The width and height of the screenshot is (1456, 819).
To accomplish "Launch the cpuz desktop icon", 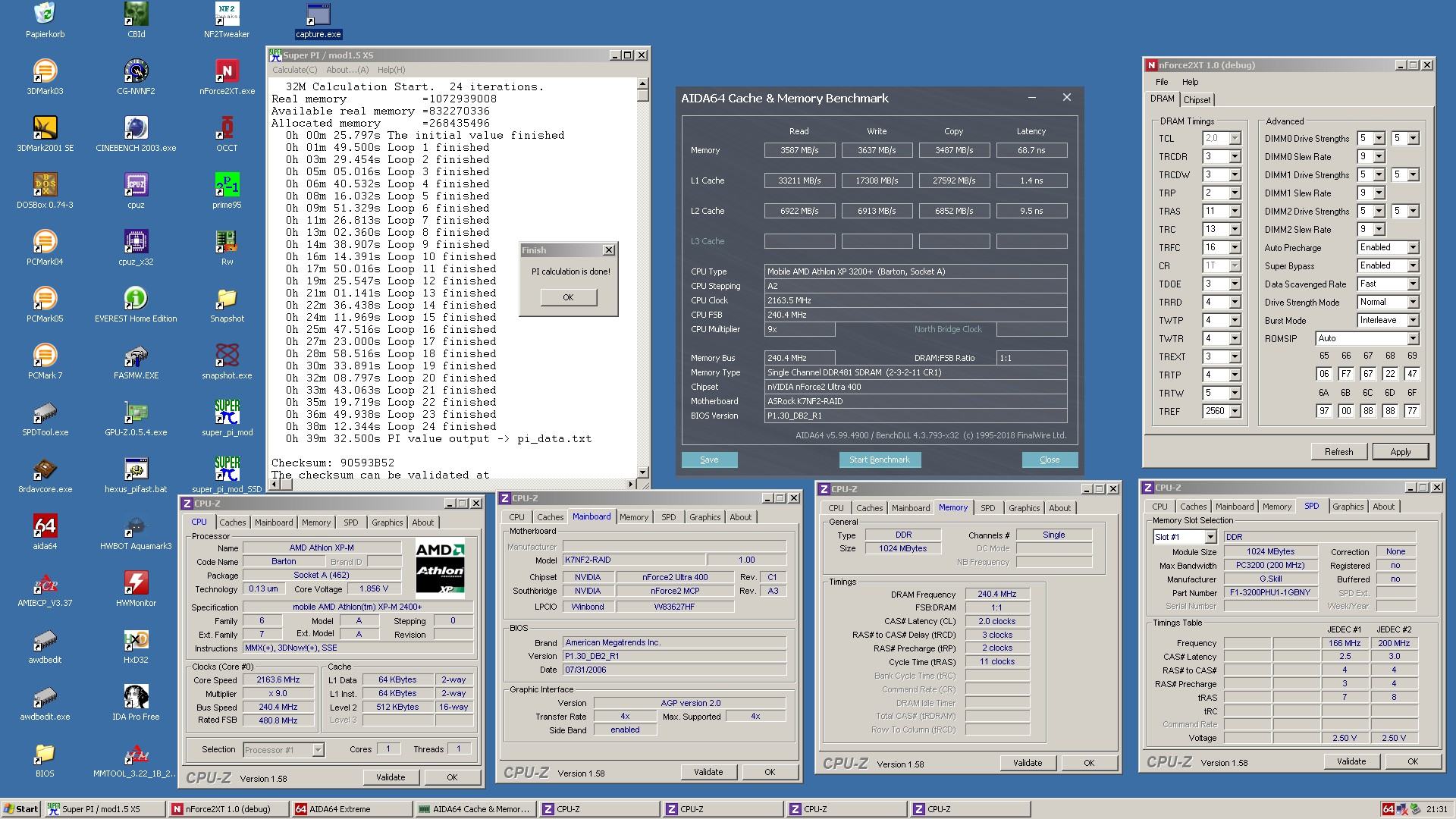I will [136, 191].
